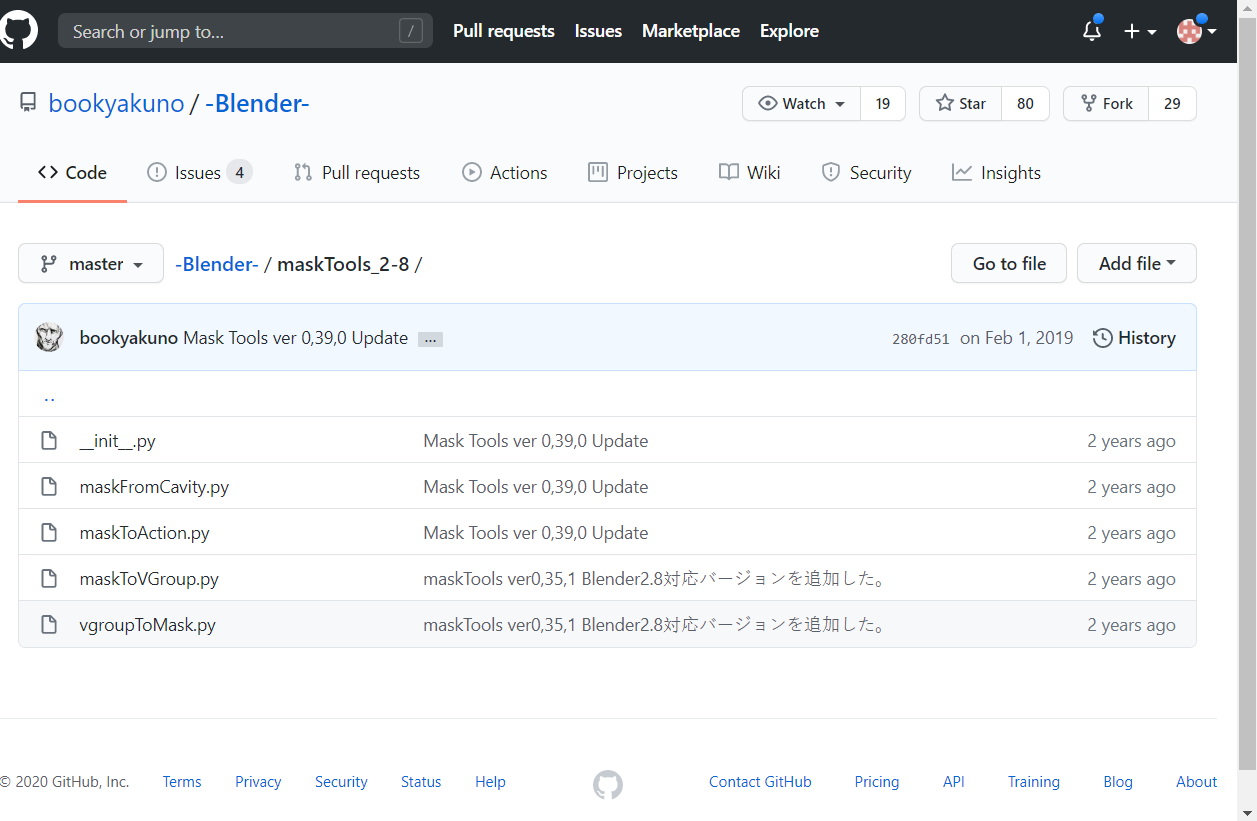This screenshot has height=821, width=1257.
Task: Expand the Add file dropdown
Action: tap(1137, 263)
